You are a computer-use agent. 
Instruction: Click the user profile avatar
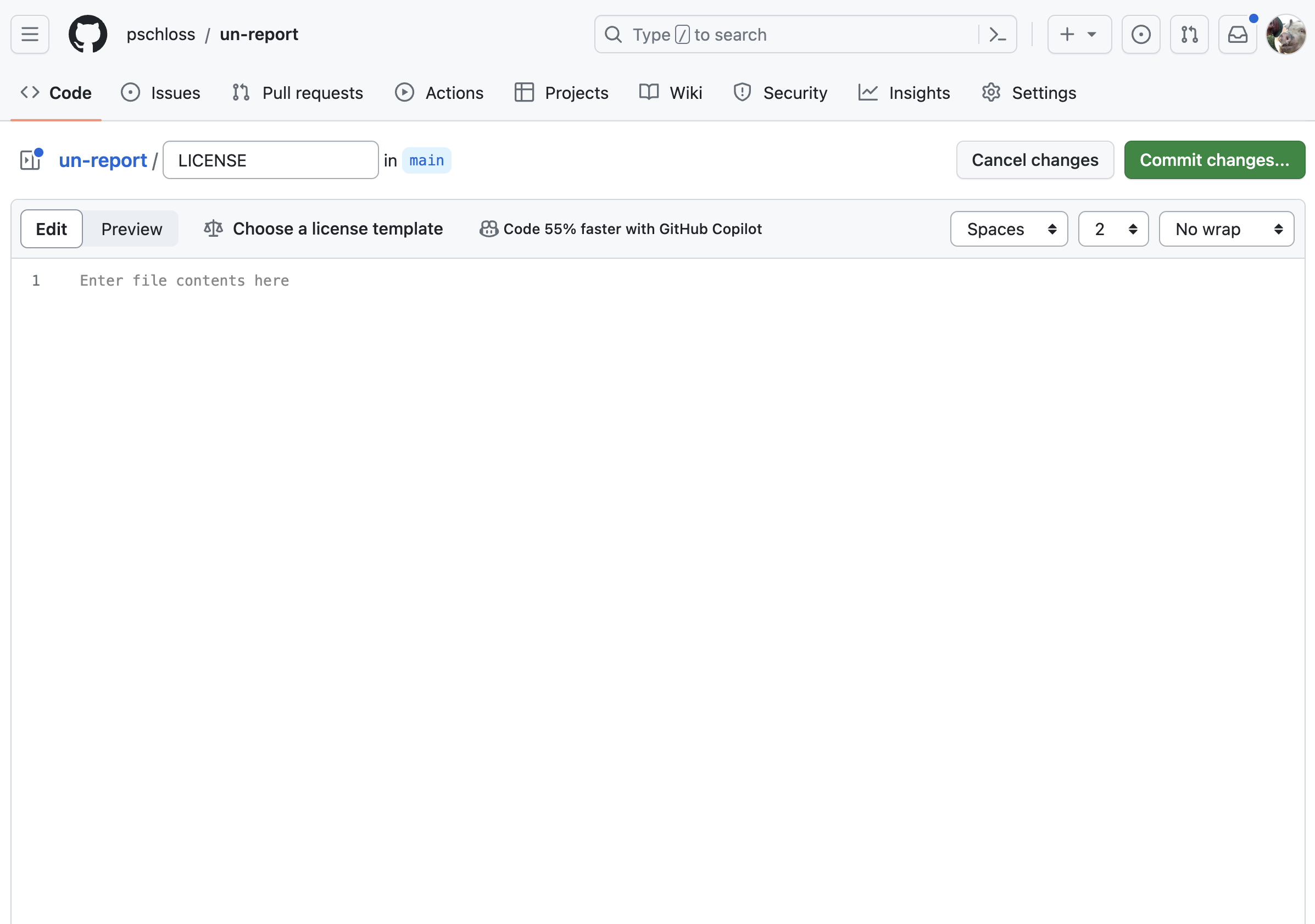(1285, 35)
